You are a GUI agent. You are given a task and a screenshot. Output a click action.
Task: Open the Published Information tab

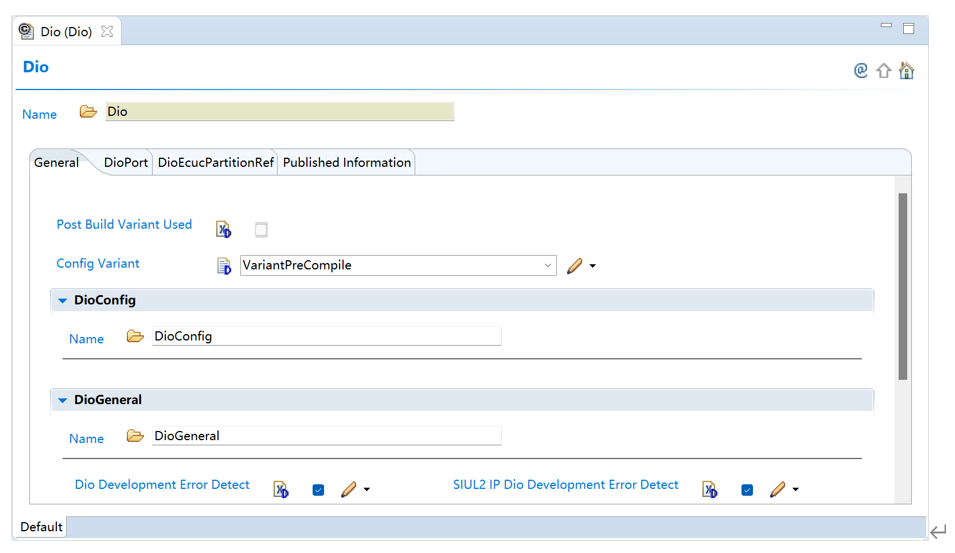(346, 163)
